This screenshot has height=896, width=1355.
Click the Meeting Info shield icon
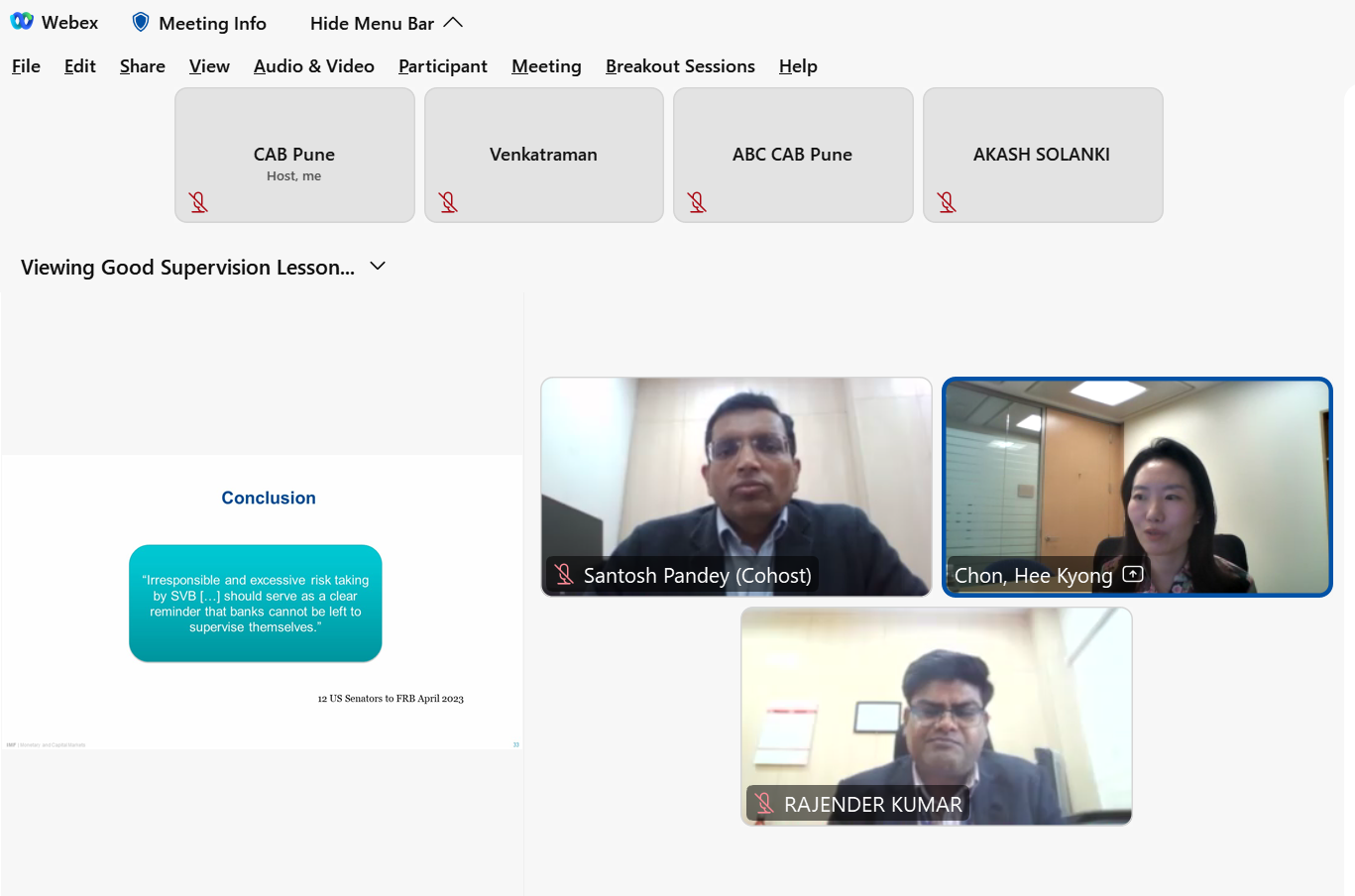pyautogui.click(x=141, y=22)
